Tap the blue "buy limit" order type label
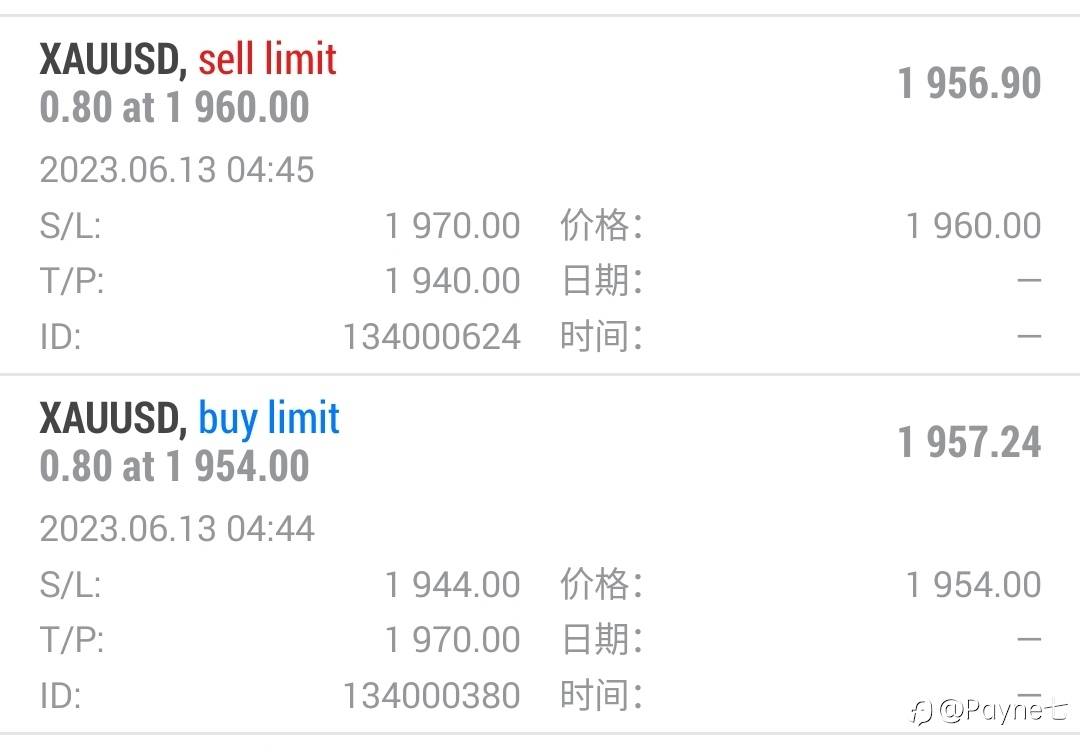The image size is (1080, 756). (269, 419)
